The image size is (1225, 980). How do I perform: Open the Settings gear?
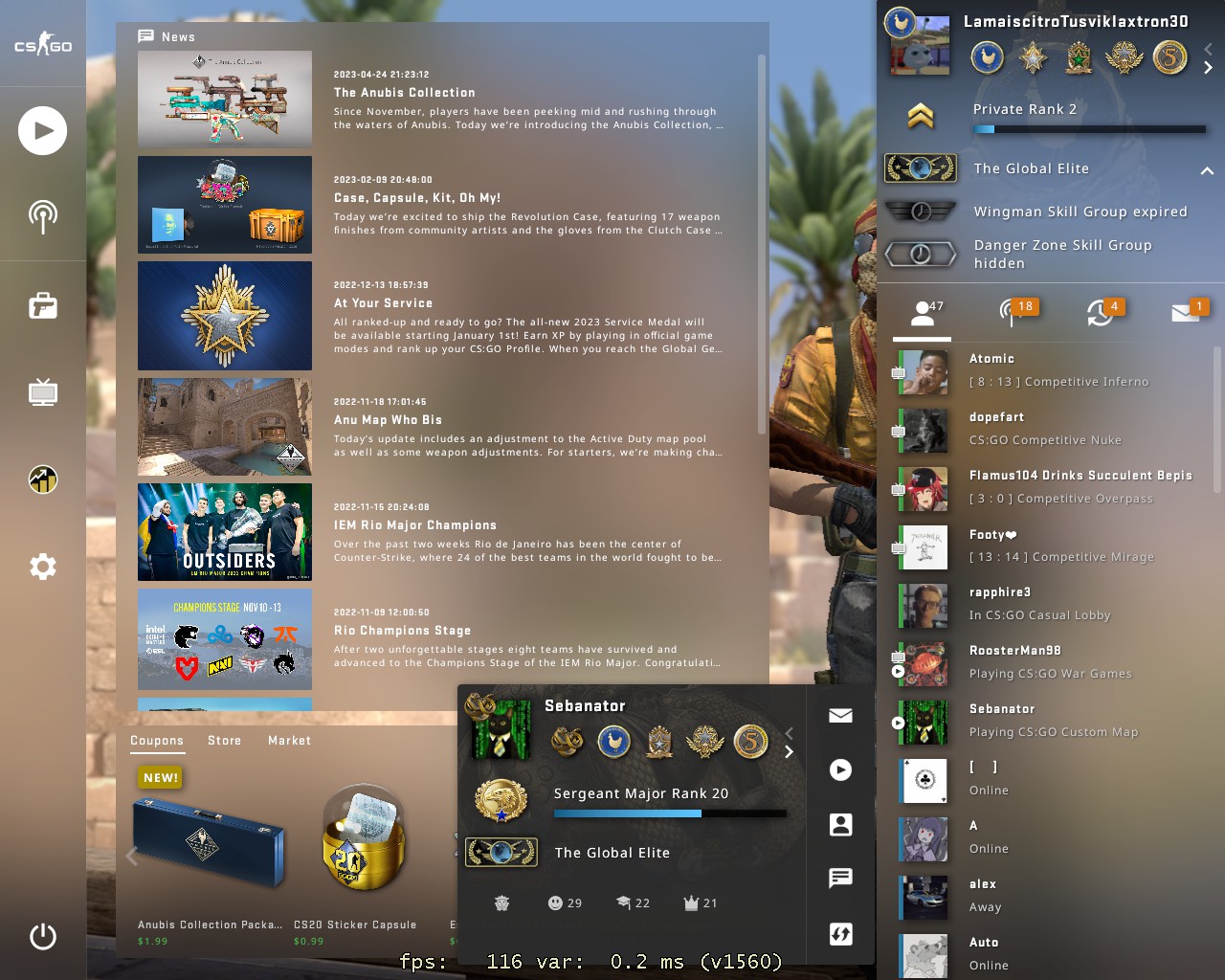[x=43, y=567]
